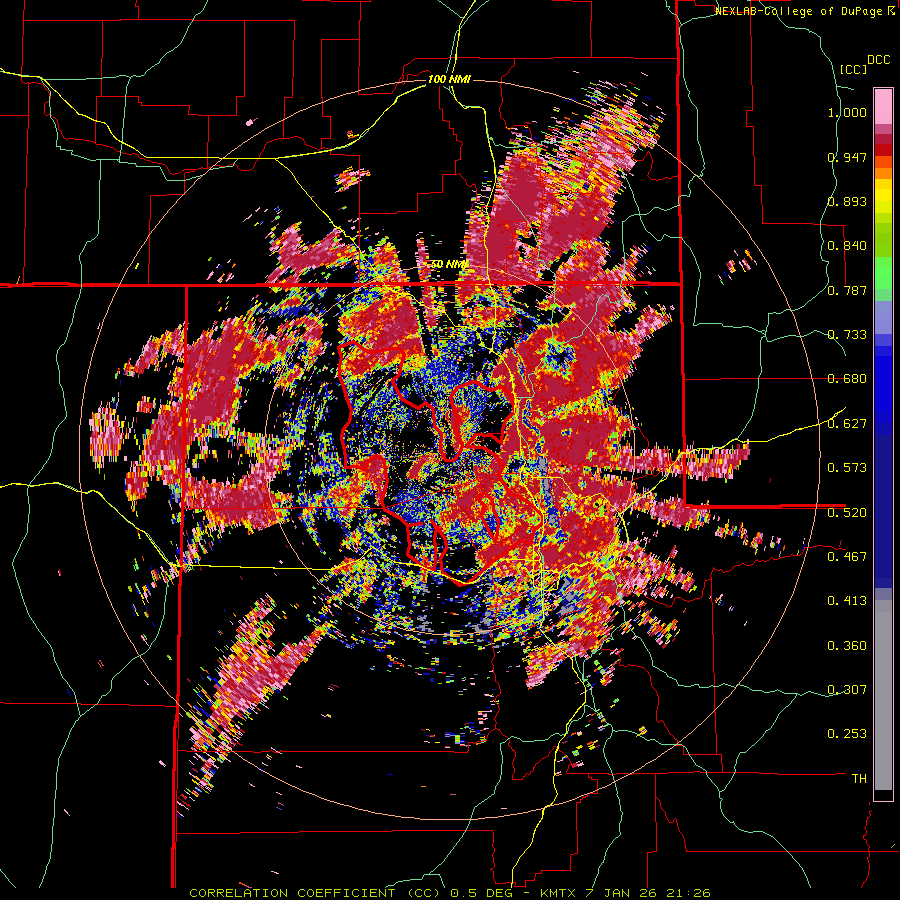Viewport: 900px width, 900px height.
Task: Select the 0.573 scale value
Action: pos(847,468)
